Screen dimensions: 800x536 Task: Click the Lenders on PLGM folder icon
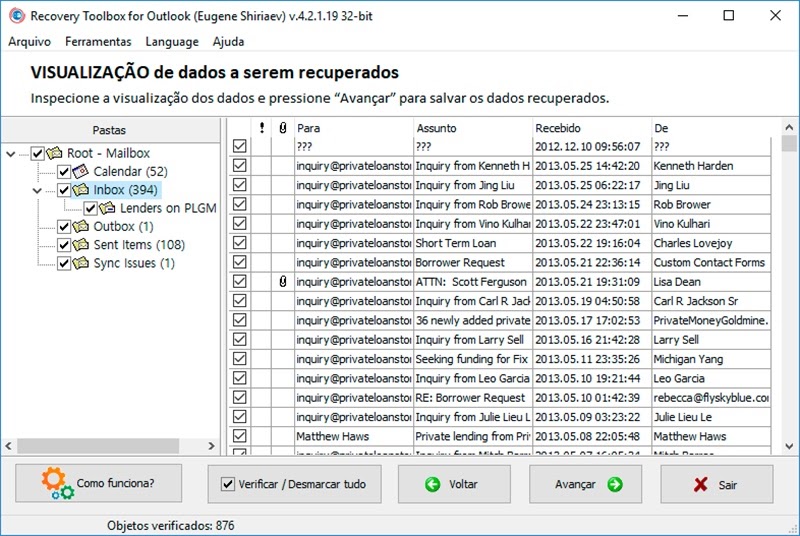pyautogui.click(x=107, y=208)
